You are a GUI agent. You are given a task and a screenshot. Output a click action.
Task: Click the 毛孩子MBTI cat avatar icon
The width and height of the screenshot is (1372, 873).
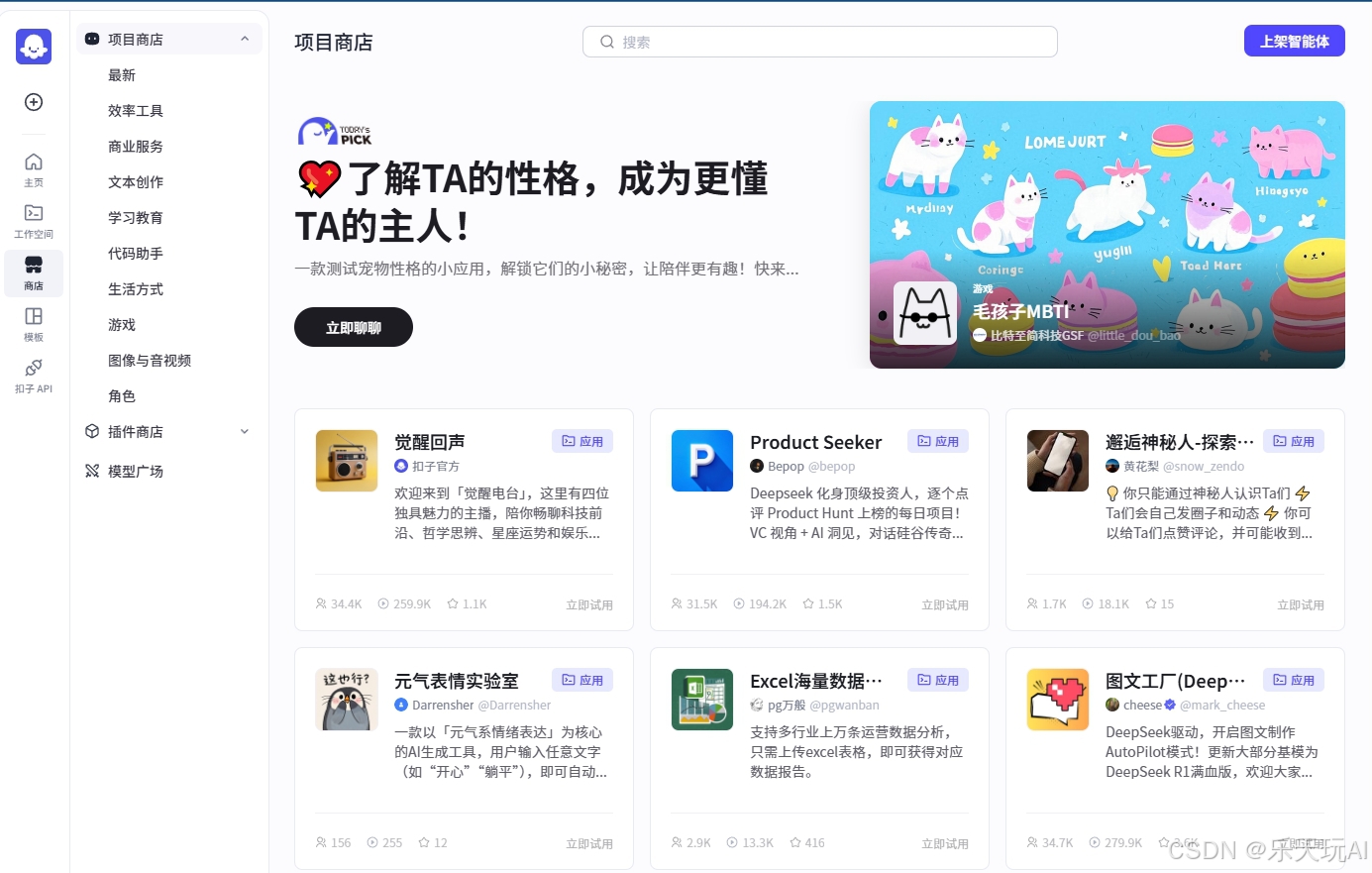925,313
